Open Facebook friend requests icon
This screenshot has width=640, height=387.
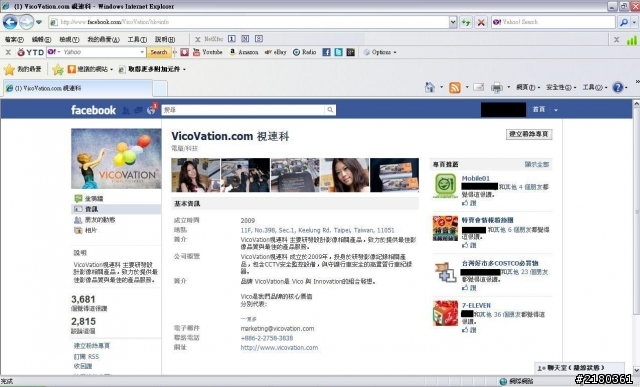(x=126, y=110)
